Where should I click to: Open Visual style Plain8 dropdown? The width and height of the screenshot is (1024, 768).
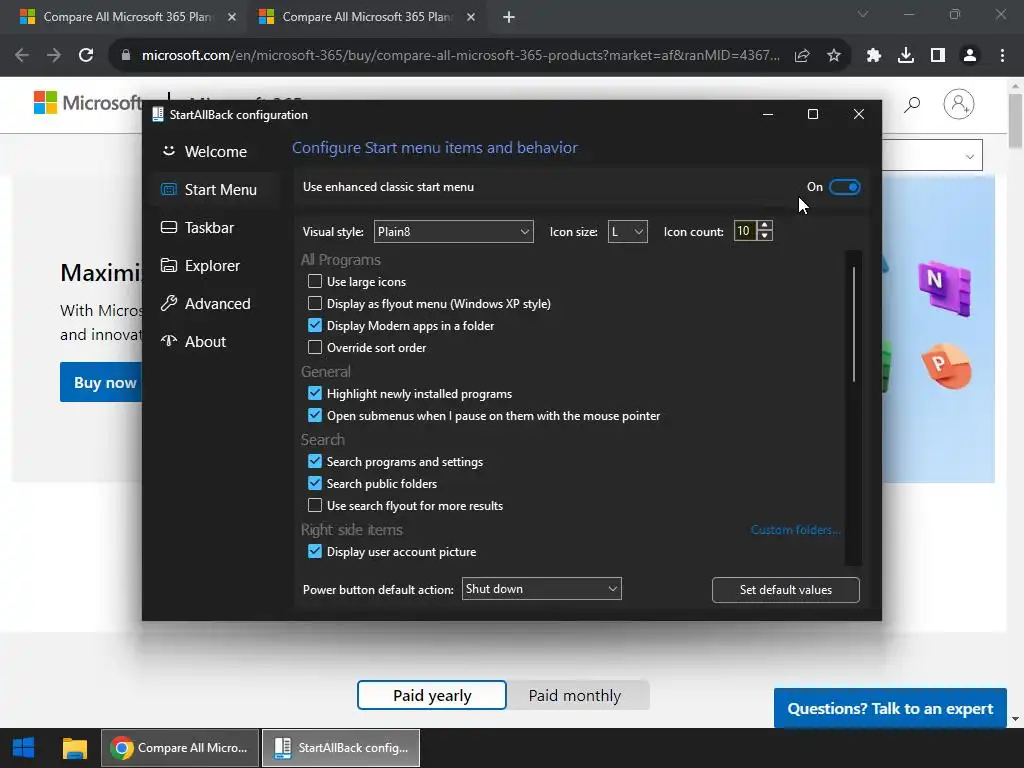[453, 232]
